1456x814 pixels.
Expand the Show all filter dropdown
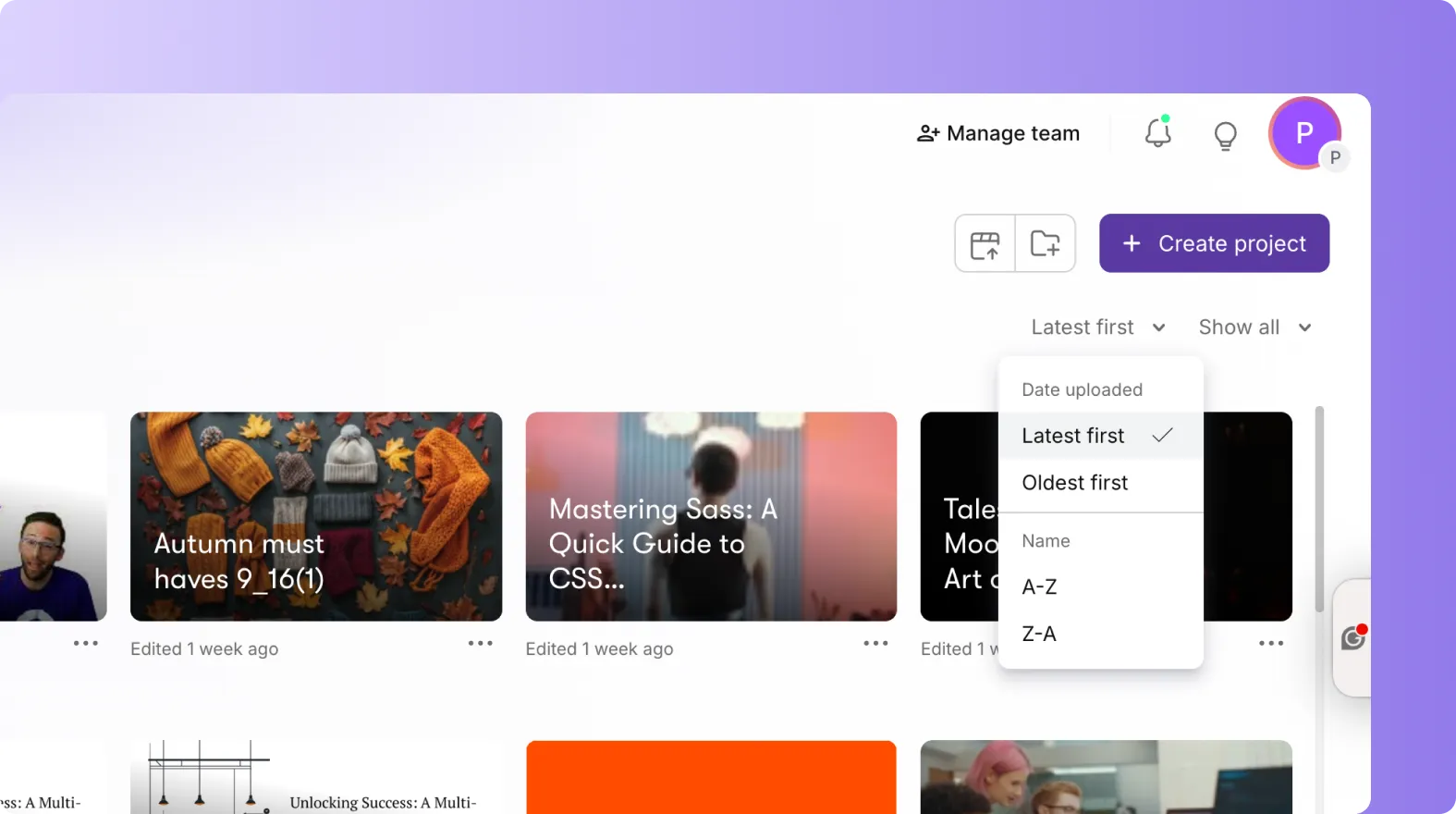click(x=1254, y=327)
